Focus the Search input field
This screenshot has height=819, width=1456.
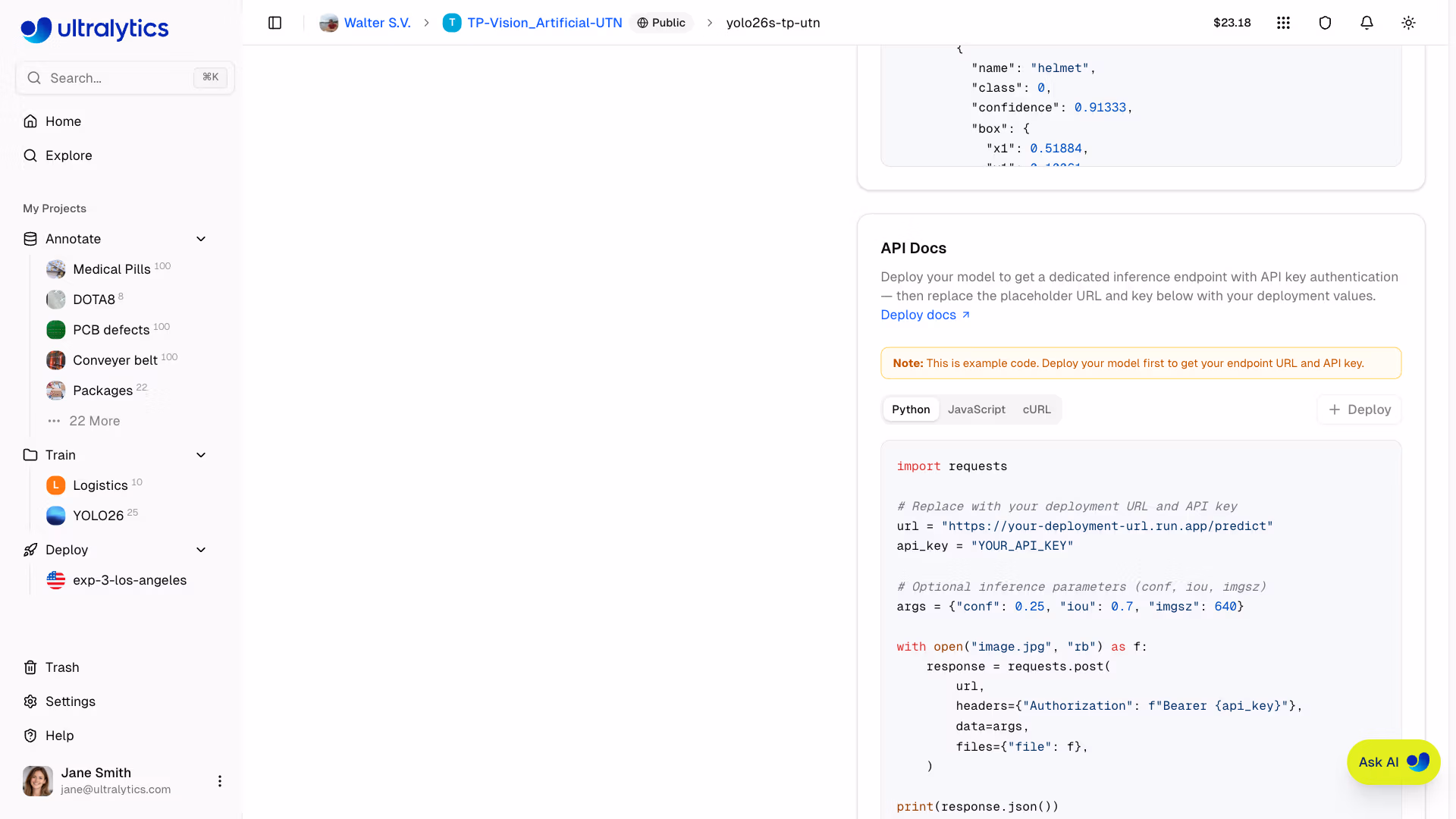coord(125,78)
